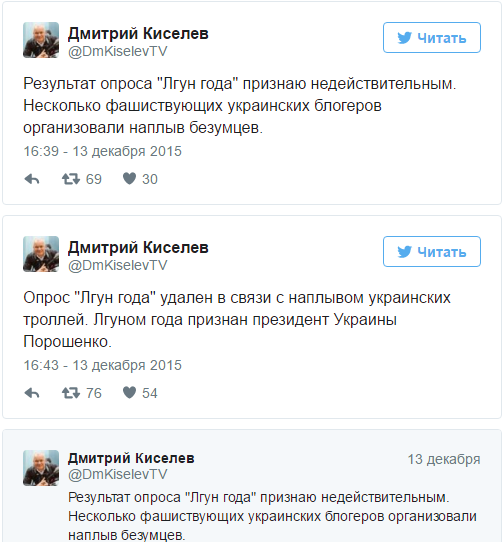
Task: Reply to the 16:43 tweet
Action: coord(32,393)
